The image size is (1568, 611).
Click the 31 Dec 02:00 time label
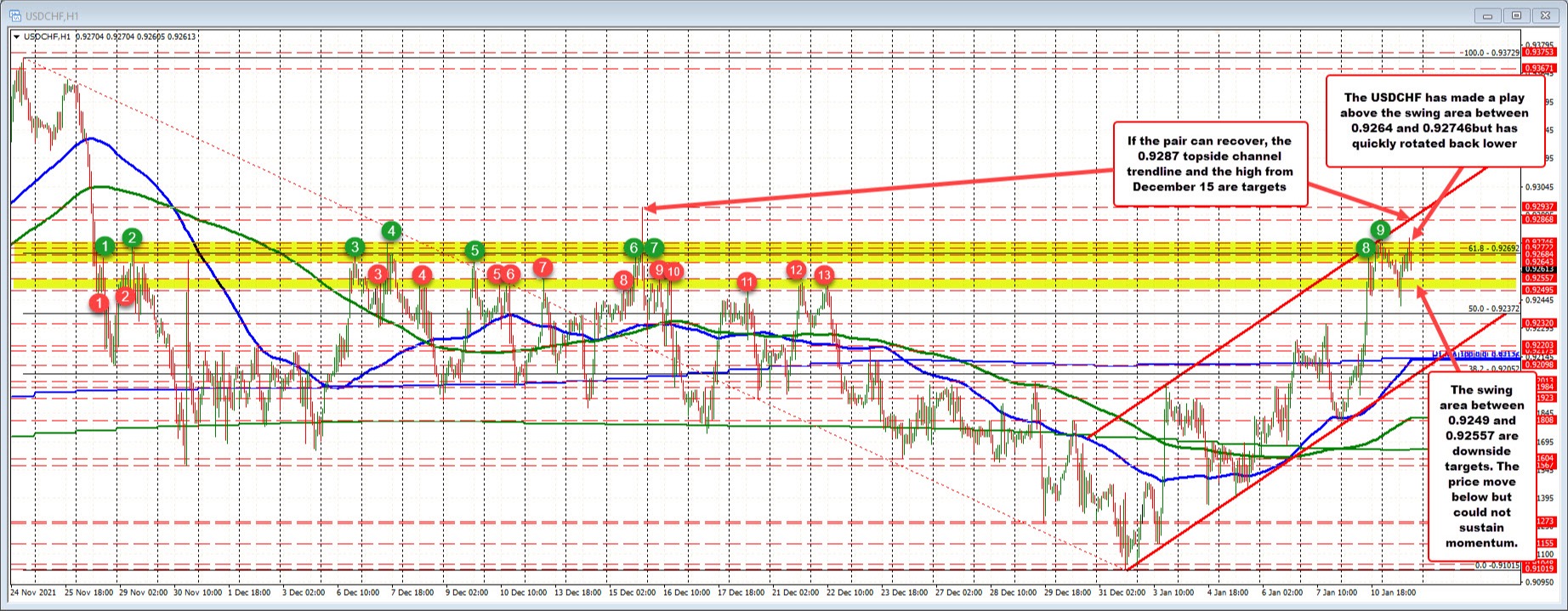point(1122,592)
